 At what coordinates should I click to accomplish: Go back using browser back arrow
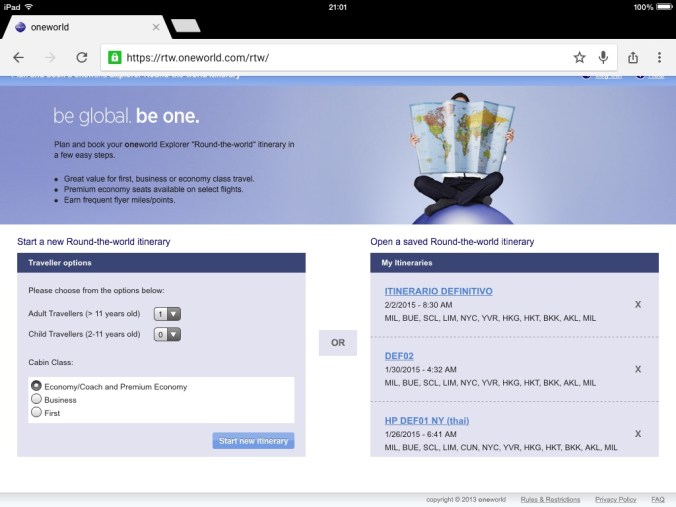[x=18, y=57]
